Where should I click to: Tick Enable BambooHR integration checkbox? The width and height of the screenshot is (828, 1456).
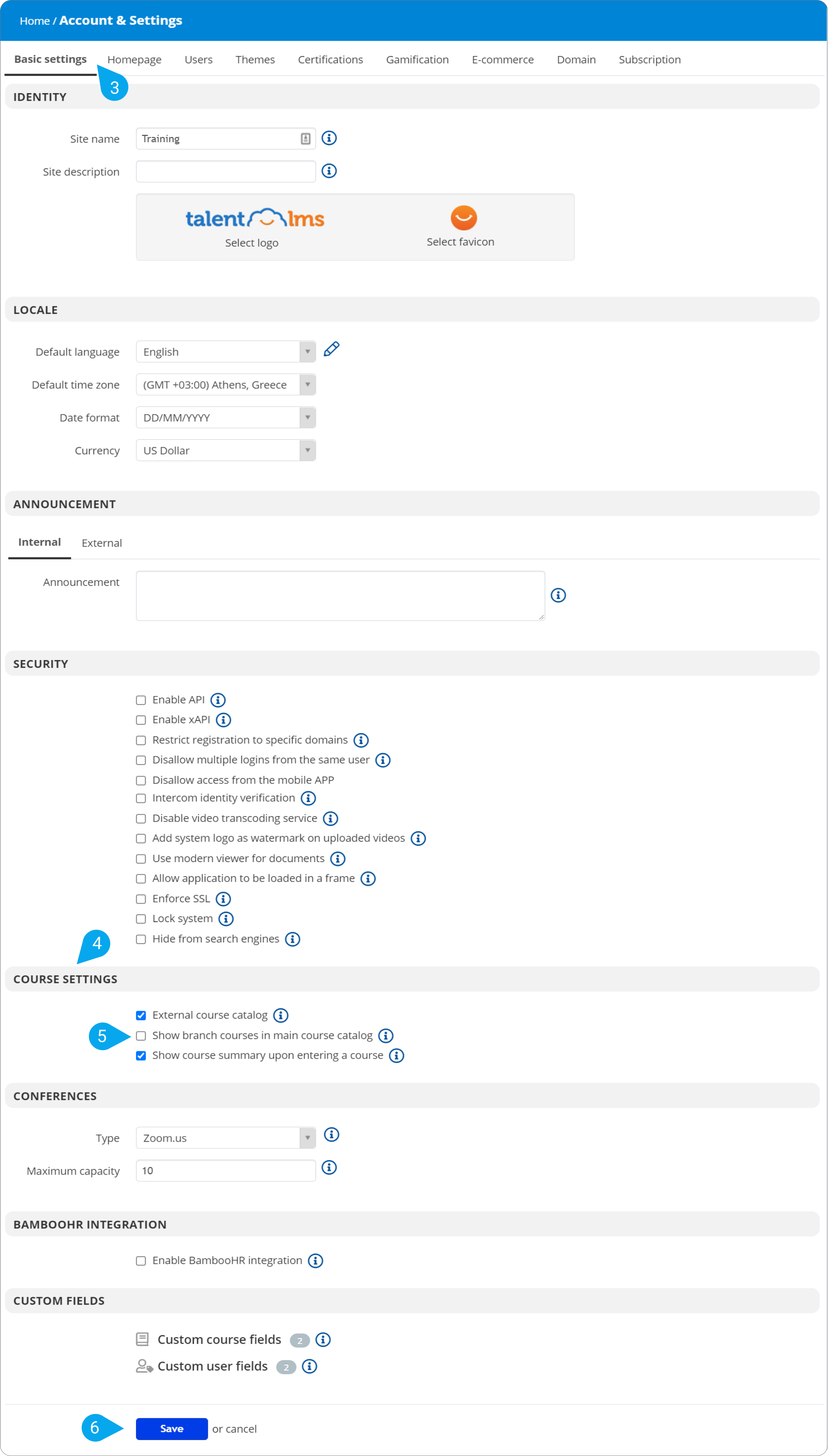pyautogui.click(x=141, y=1261)
